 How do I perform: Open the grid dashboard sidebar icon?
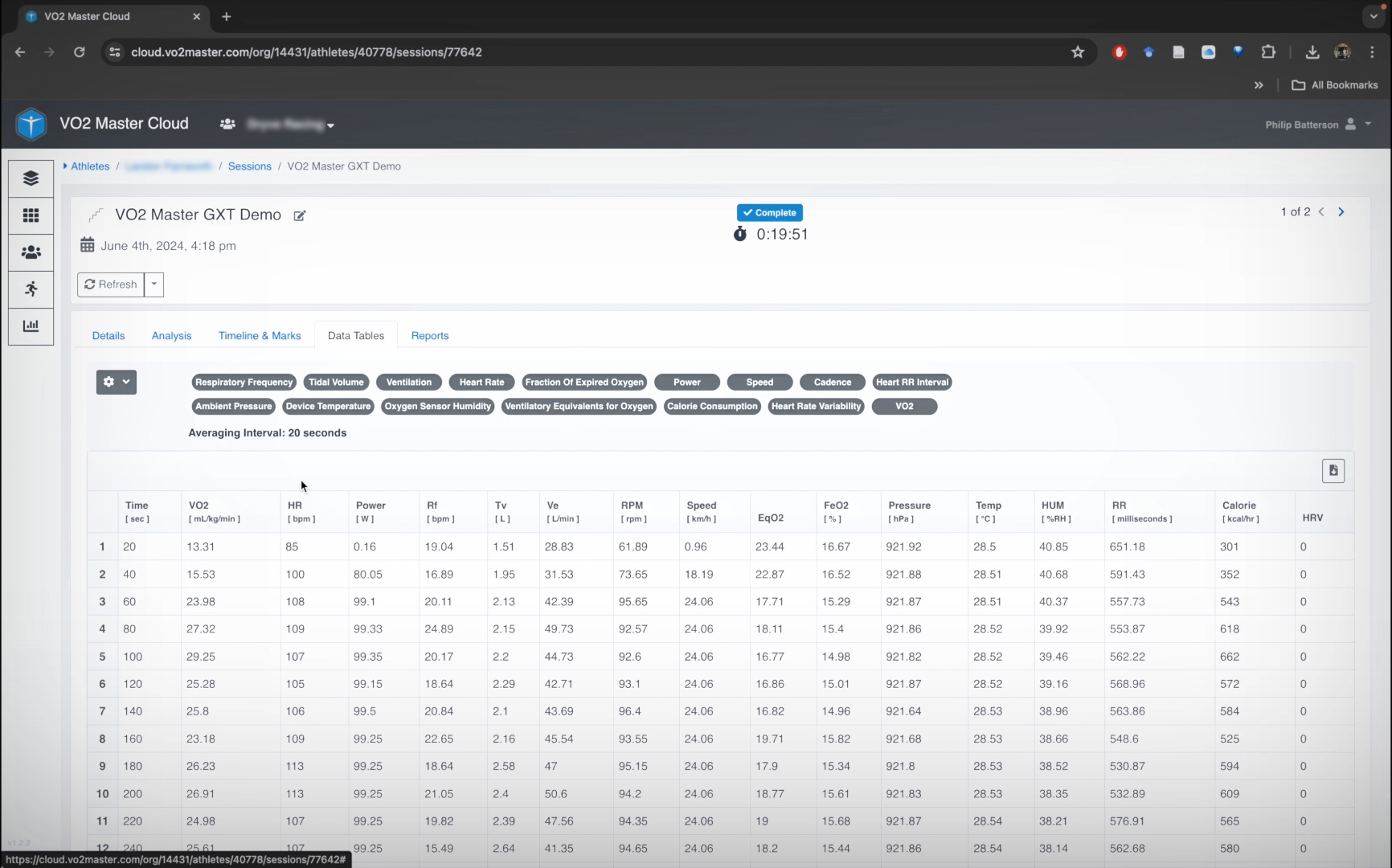(31, 215)
